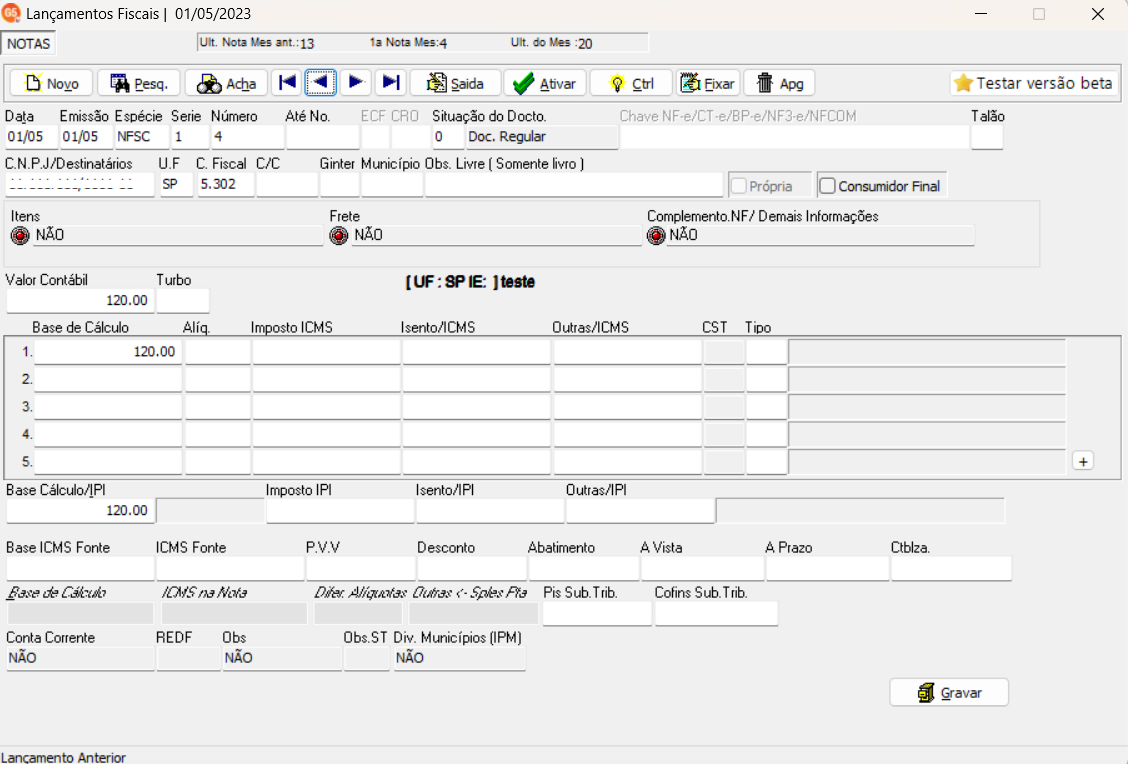Viewport: 1128px width, 764px height.
Task: Click the U.F field showing SP
Action: (x=176, y=184)
